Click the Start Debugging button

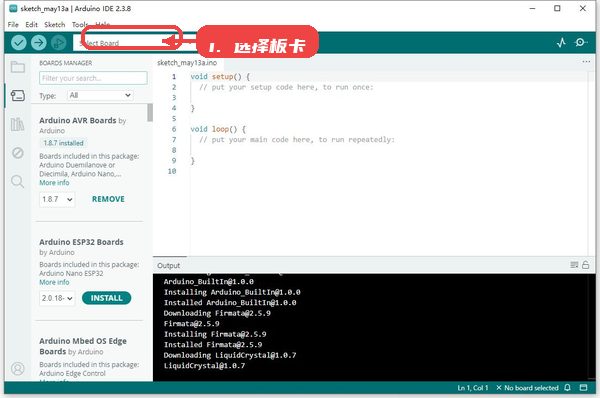click(x=59, y=42)
